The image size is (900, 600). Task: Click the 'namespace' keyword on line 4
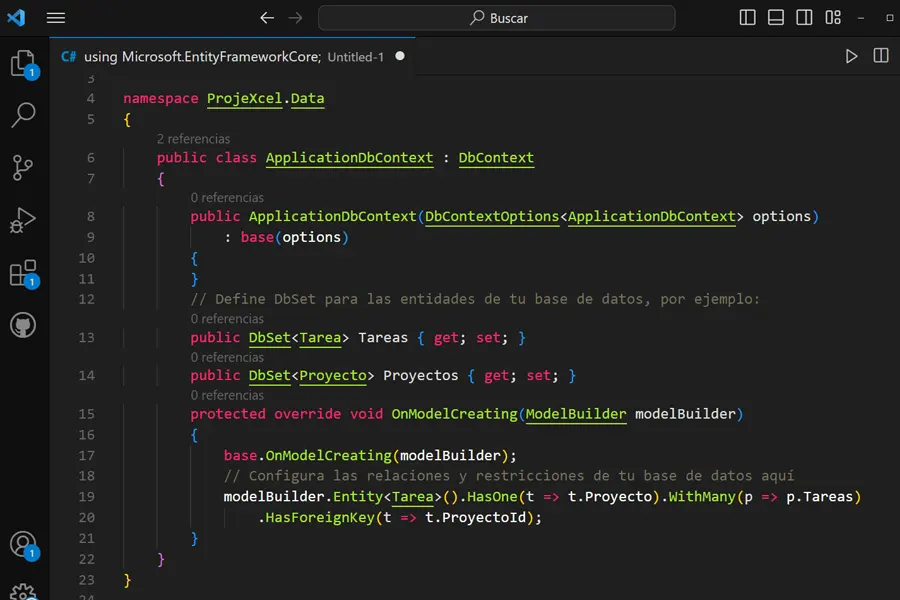pyautogui.click(x=161, y=99)
